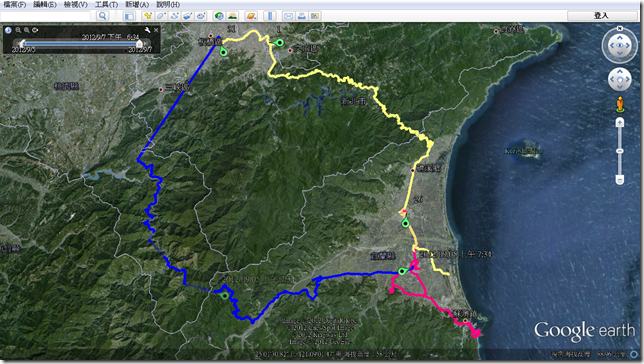Viewport: 644px width, 364px height.
Task: Toggle the sidebar panel icon
Action: coord(129,16)
